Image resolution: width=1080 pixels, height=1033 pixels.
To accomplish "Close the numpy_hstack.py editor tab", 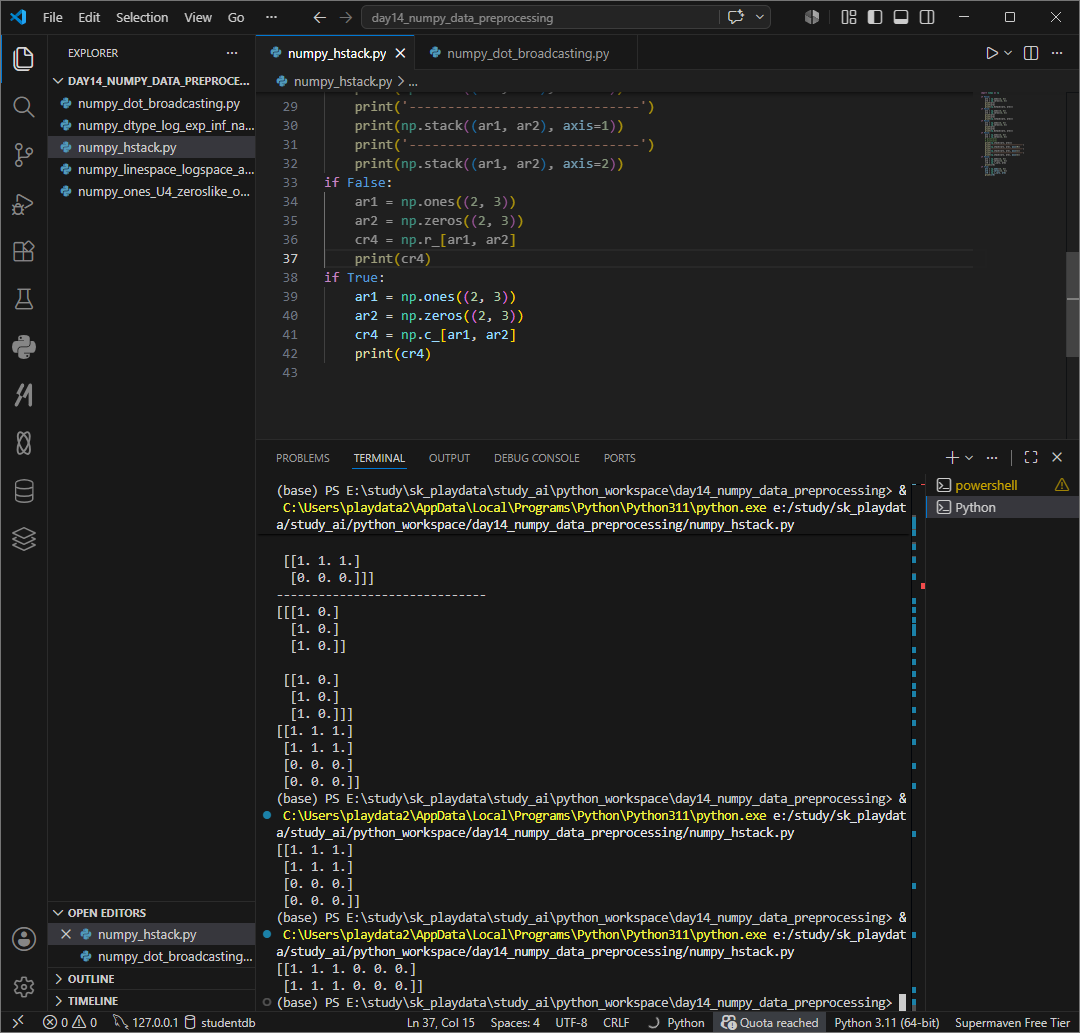I will coord(401,53).
